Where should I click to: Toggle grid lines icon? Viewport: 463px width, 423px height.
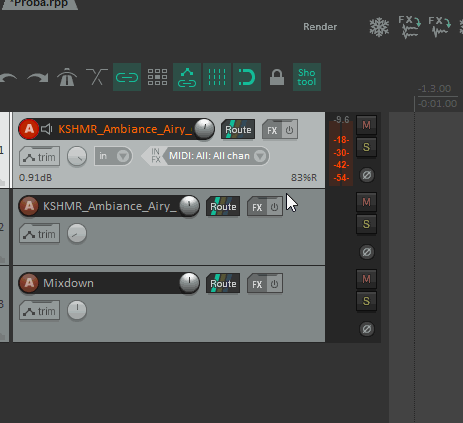217,77
